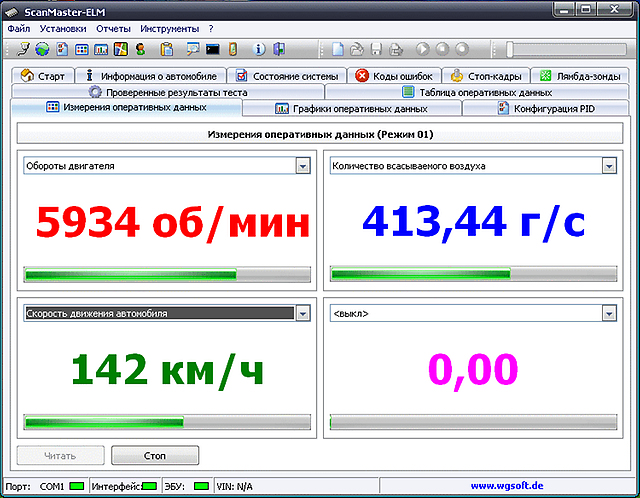Expand the Количество всасываемого воздуха dropdown
Viewport: 640px width, 498px height.
pyautogui.click(x=608, y=166)
